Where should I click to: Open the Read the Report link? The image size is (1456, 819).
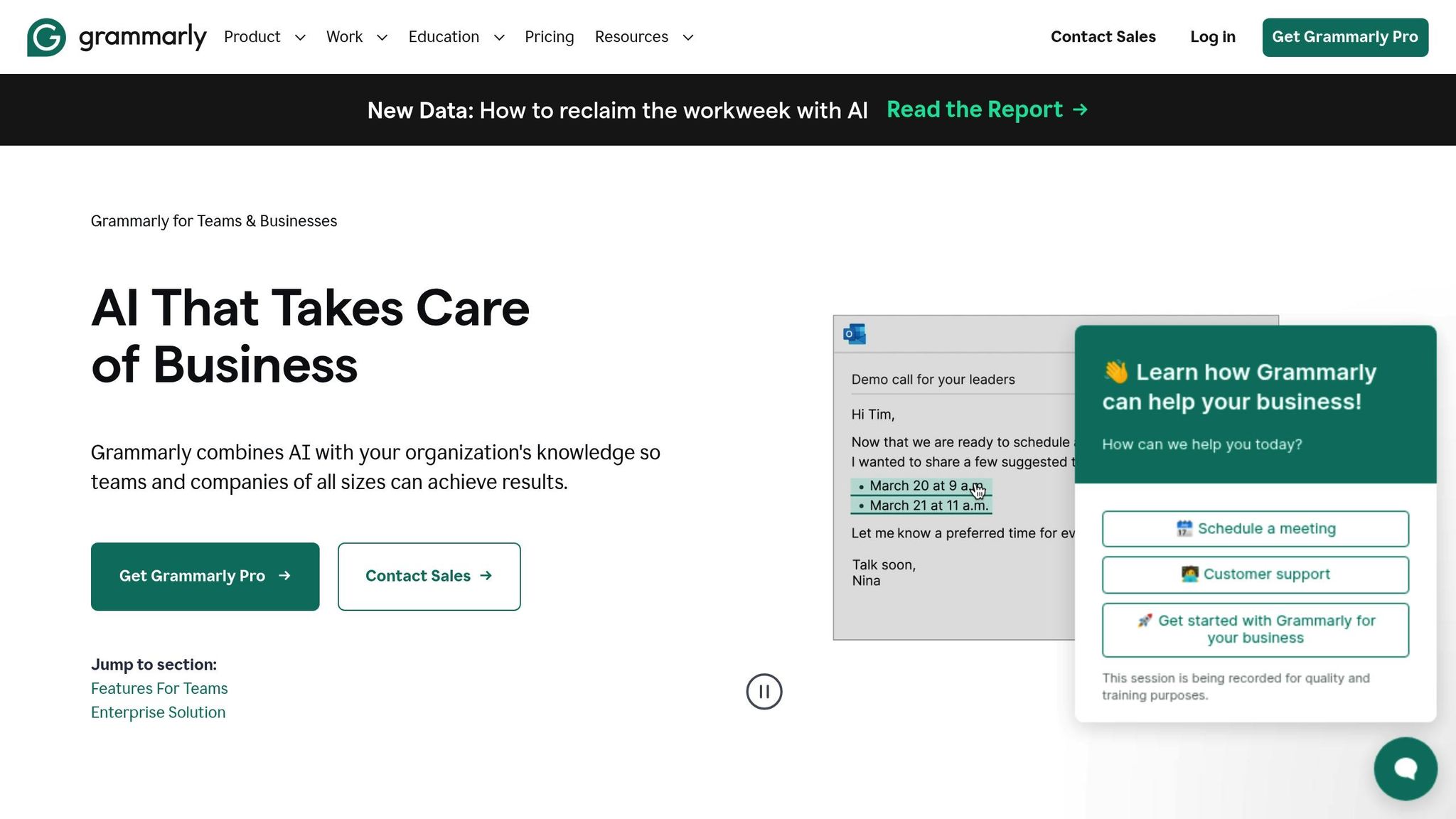(x=987, y=109)
